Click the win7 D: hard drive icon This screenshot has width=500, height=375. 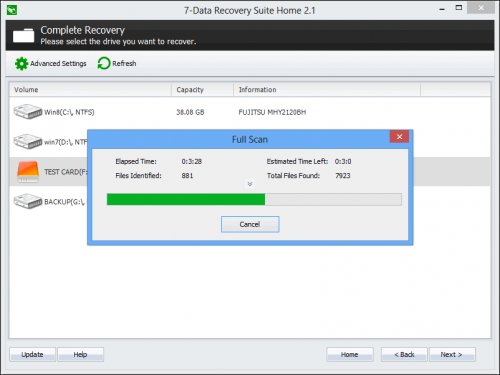[x=28, y=141]
